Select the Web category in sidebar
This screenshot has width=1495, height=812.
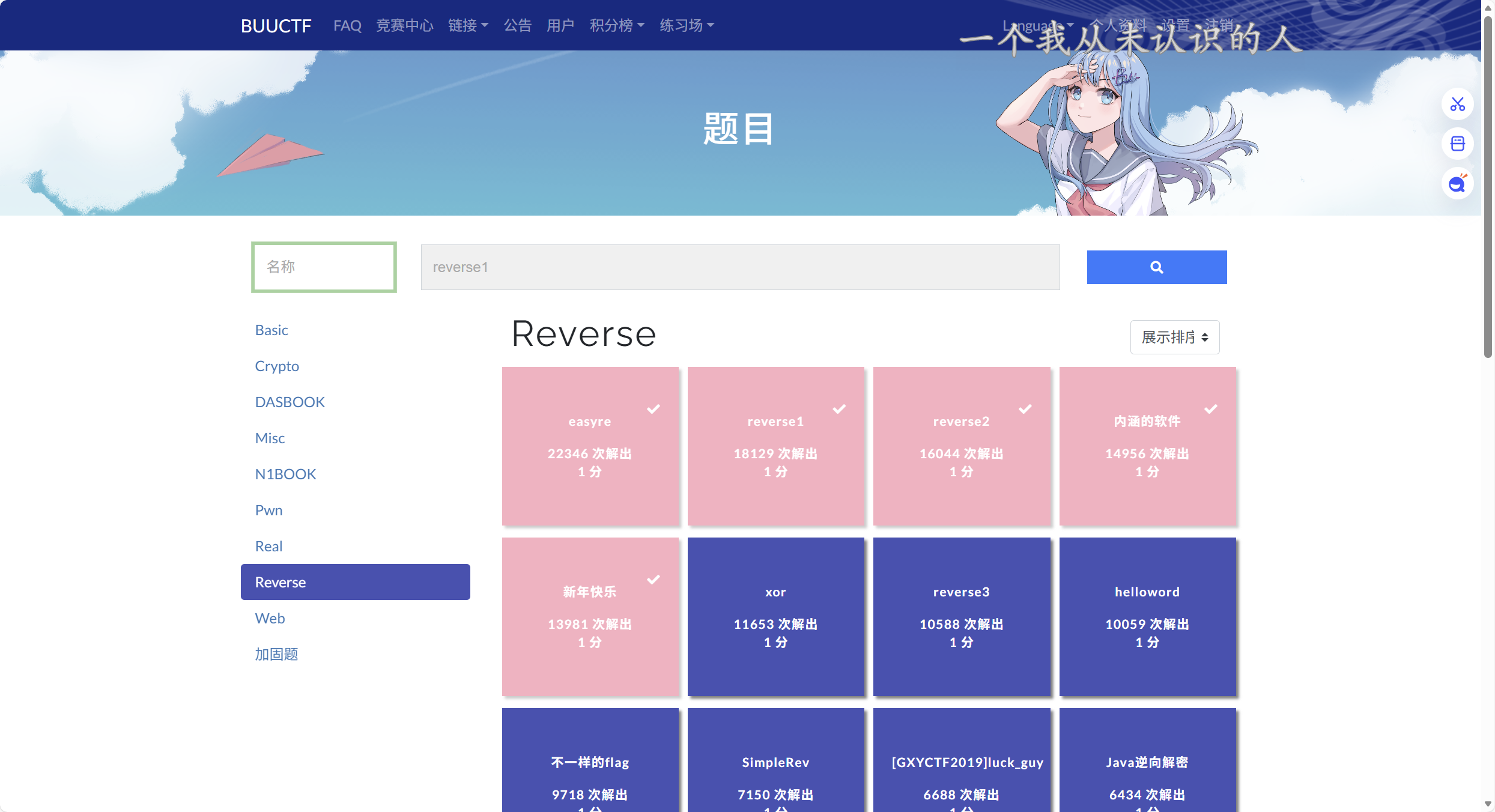[270, 618]
